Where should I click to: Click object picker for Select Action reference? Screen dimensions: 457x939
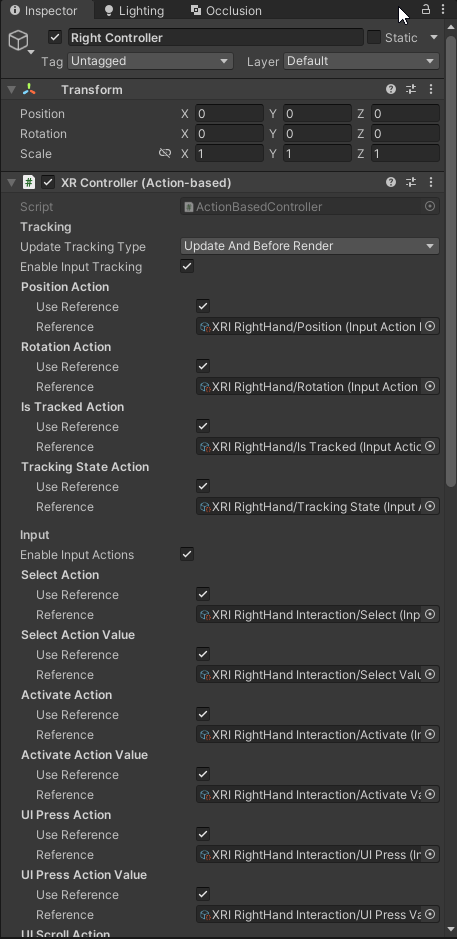[430, 614]
